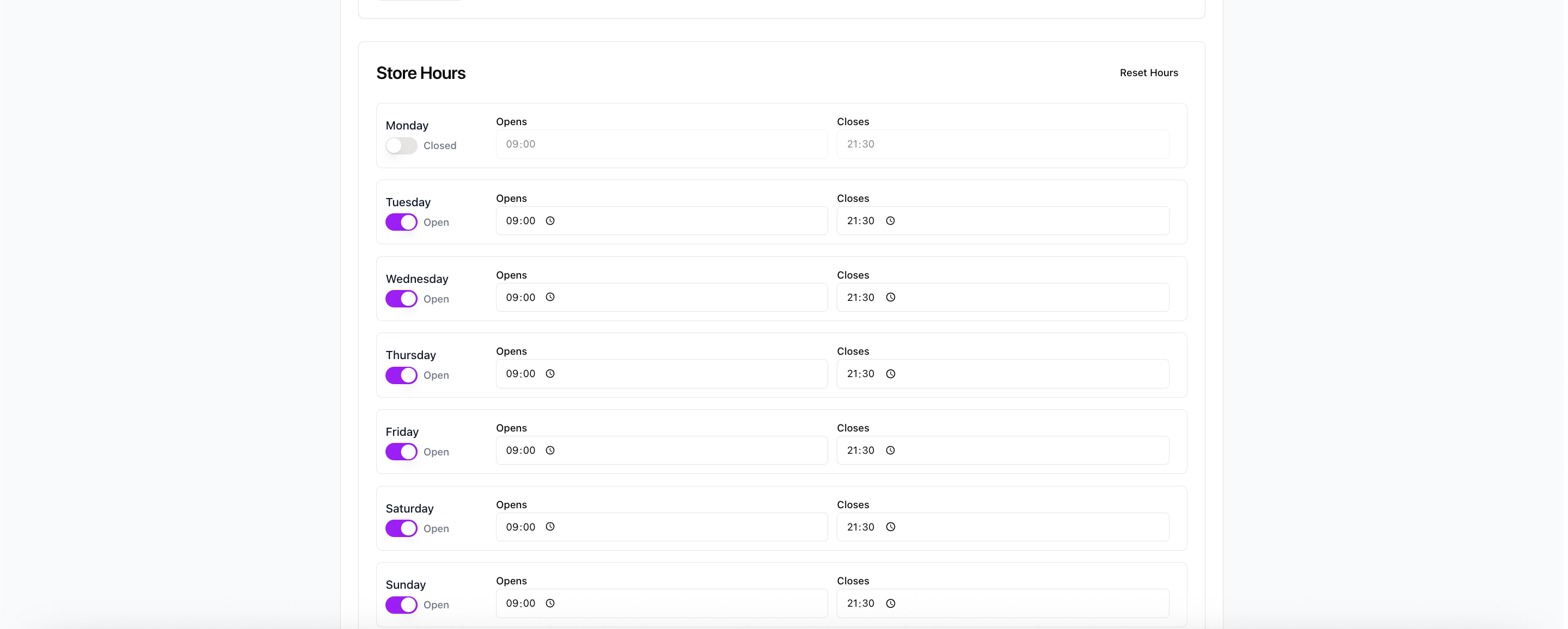1568x629 pixels.
Task: Click clock icon in Saturday Closes field
Action: click(890, 527)
